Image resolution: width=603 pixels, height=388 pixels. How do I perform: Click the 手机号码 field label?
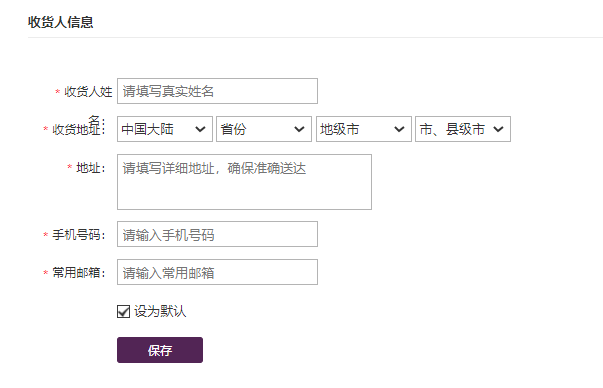click(x=78, y=235)
